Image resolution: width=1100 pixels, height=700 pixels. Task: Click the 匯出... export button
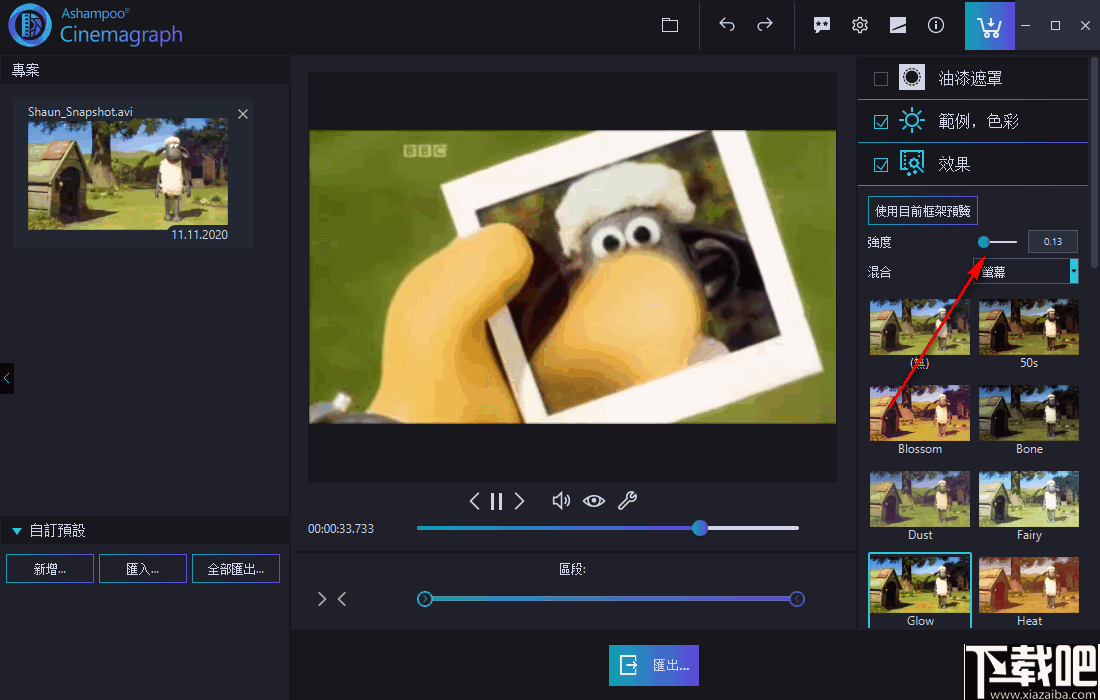[654, 665]
